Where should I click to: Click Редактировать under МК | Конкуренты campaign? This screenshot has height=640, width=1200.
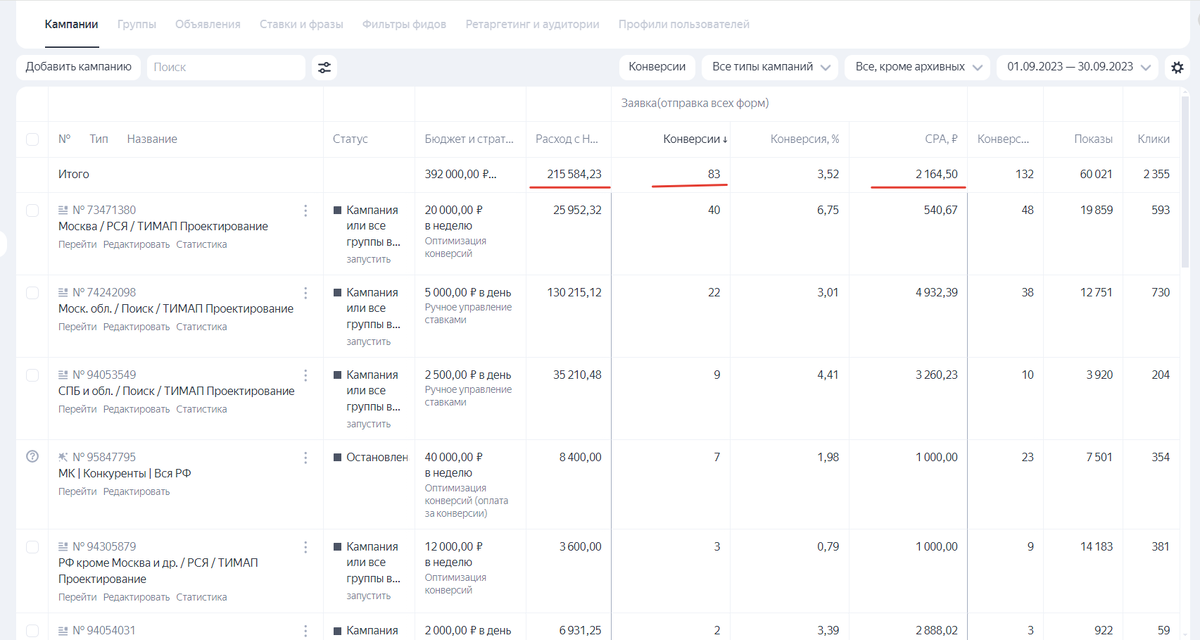pos(137,491)
